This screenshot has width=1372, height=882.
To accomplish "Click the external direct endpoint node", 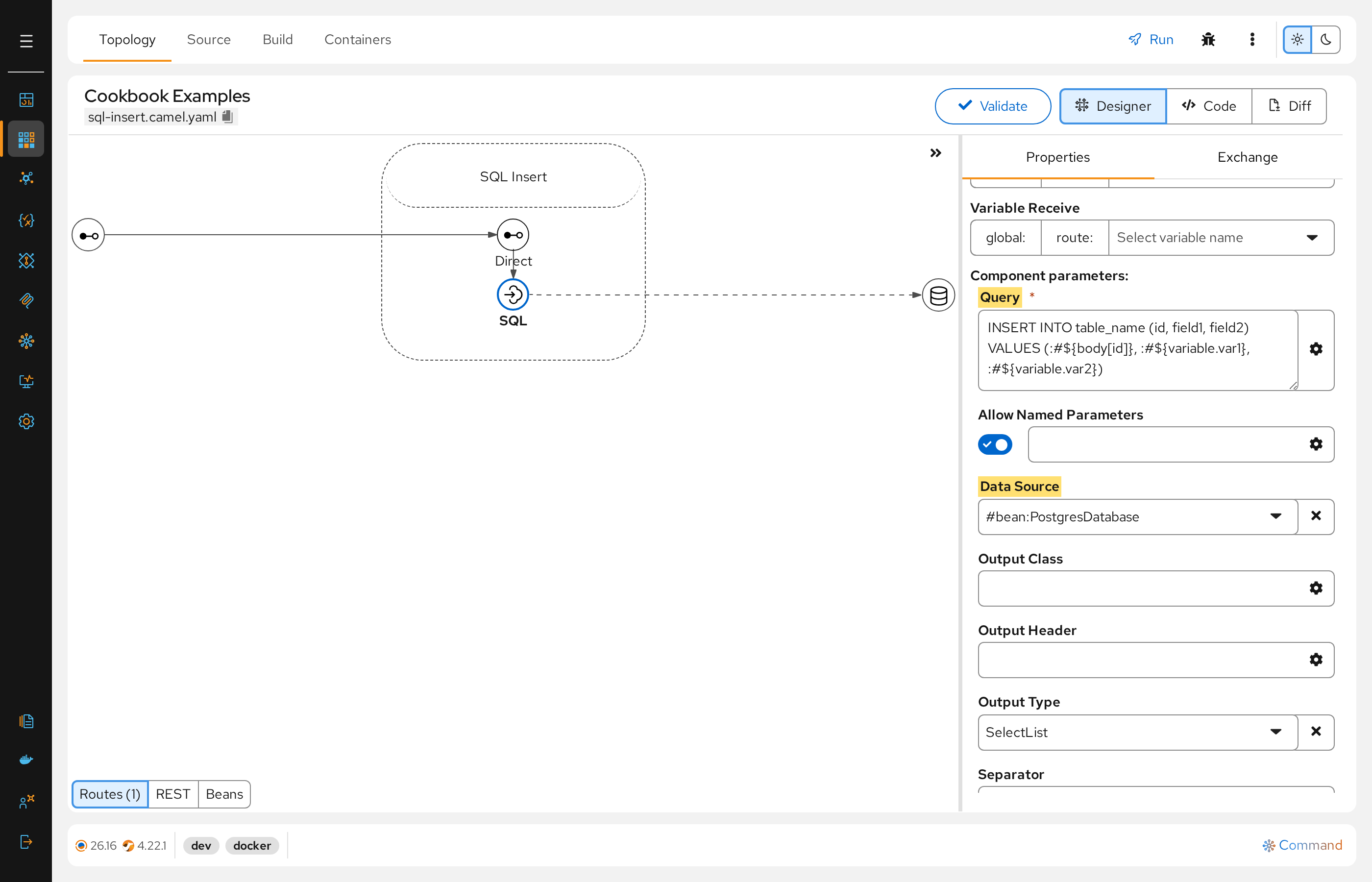I will (88, 235).
